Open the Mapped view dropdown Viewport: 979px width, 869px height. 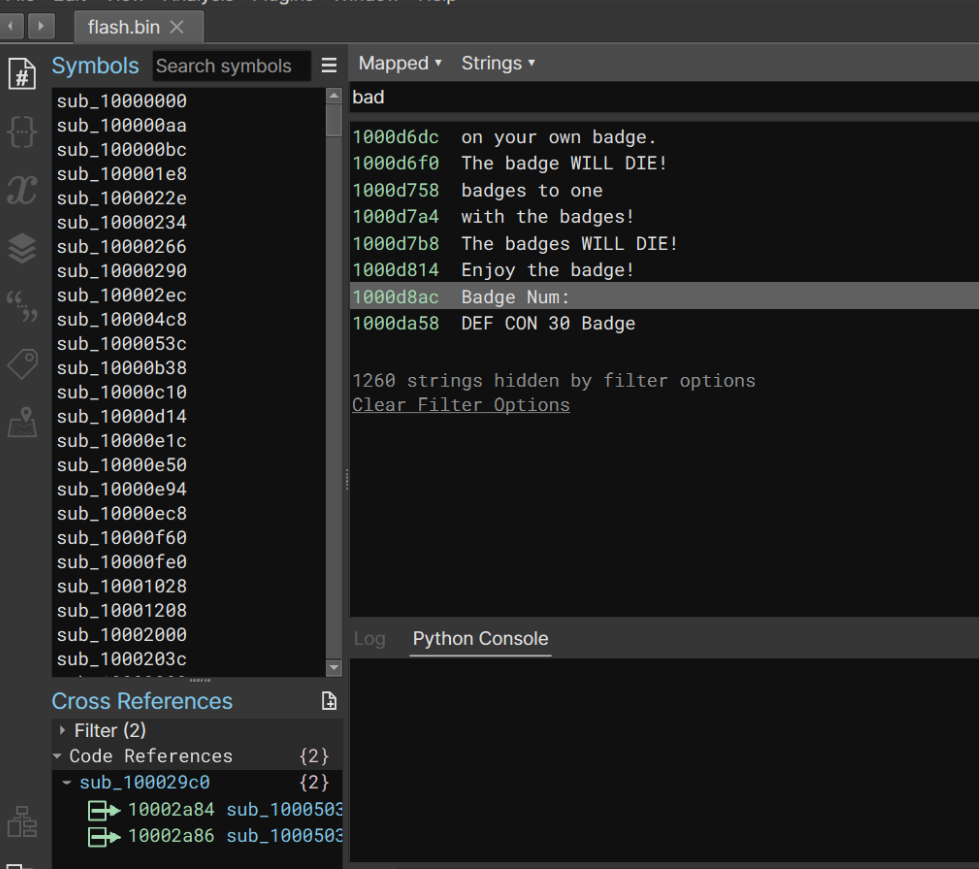400,63
